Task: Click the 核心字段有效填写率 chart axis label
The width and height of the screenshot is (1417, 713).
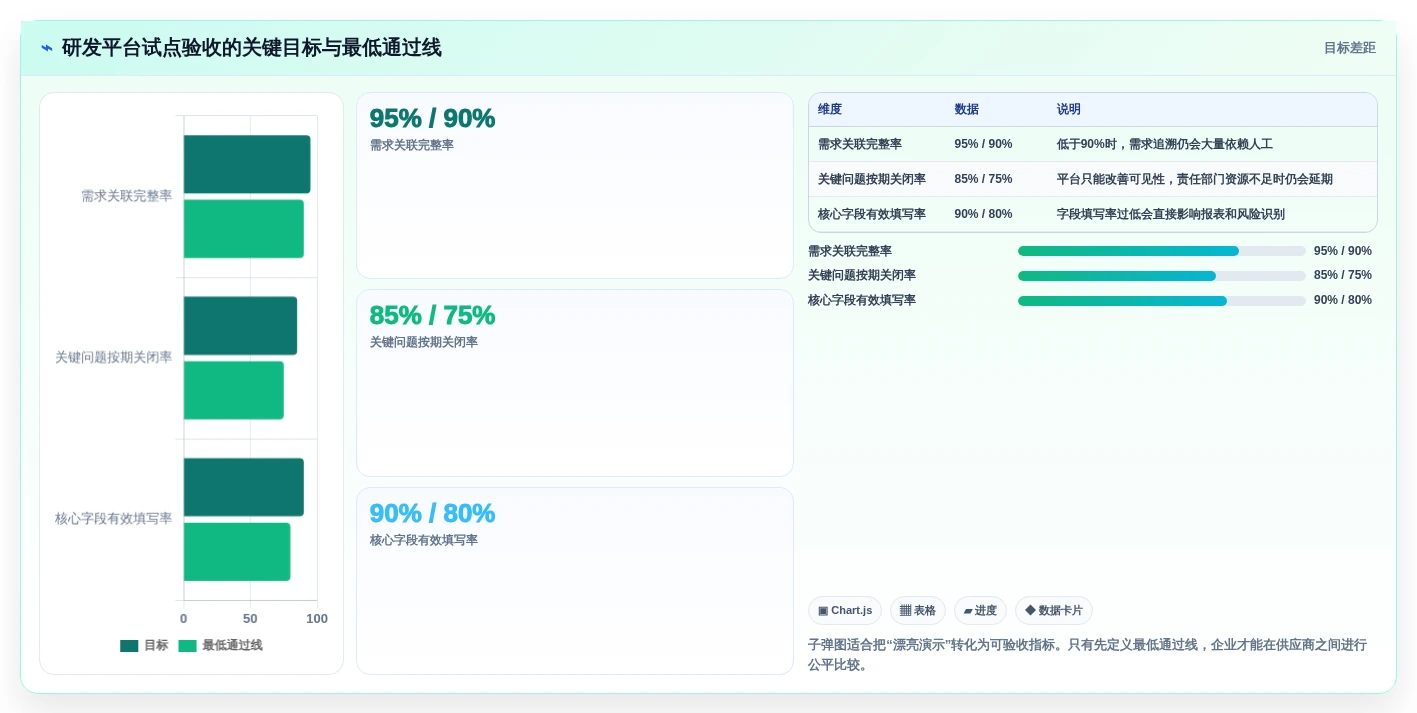Action: pyautogui.click(x=113, y=518)
